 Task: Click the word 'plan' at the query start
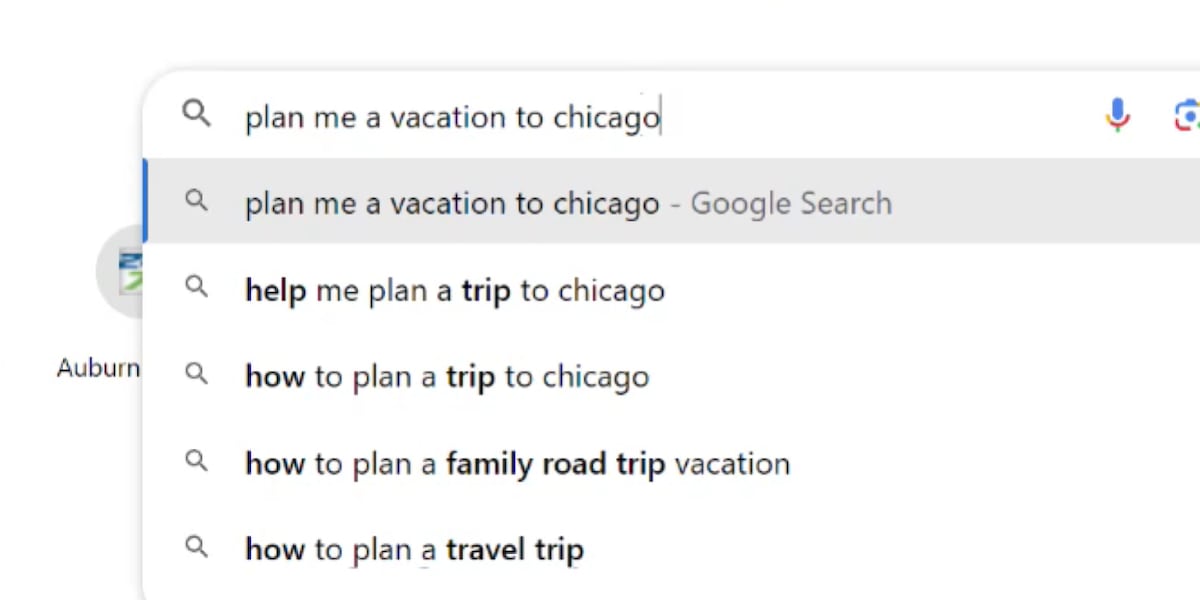click(274, 118)
